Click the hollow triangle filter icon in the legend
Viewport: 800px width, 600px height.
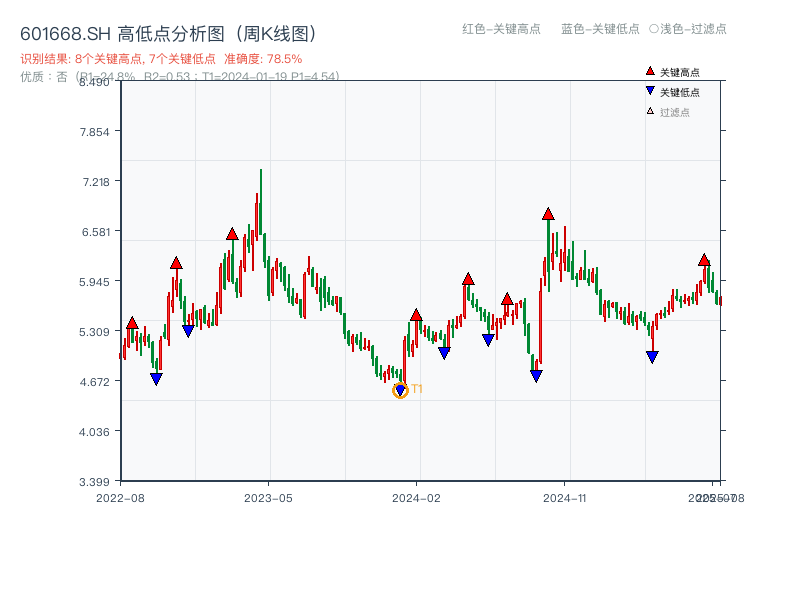(650, 111)
